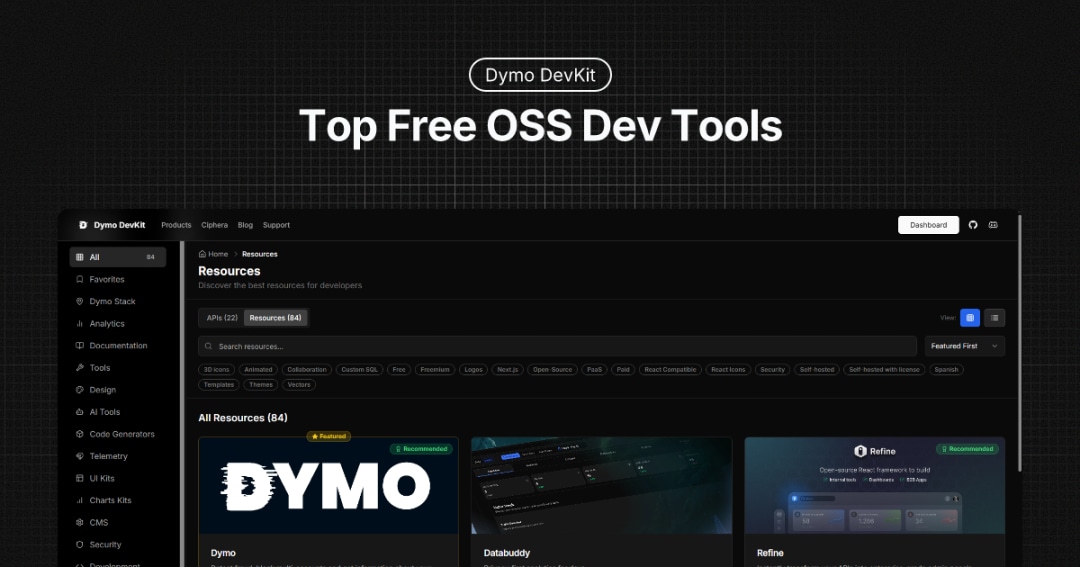
Task: Expand the Ciphera navigation item
Action: click(x=214, y=225)
